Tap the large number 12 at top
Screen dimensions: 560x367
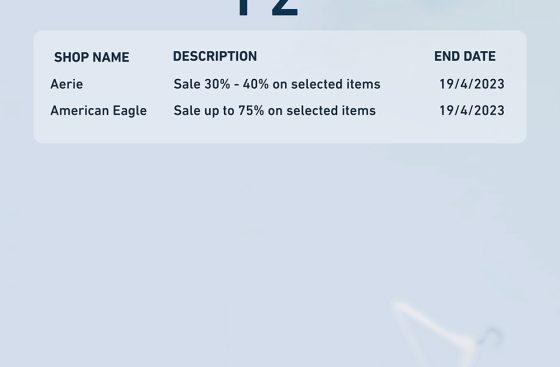pos(268,8)
